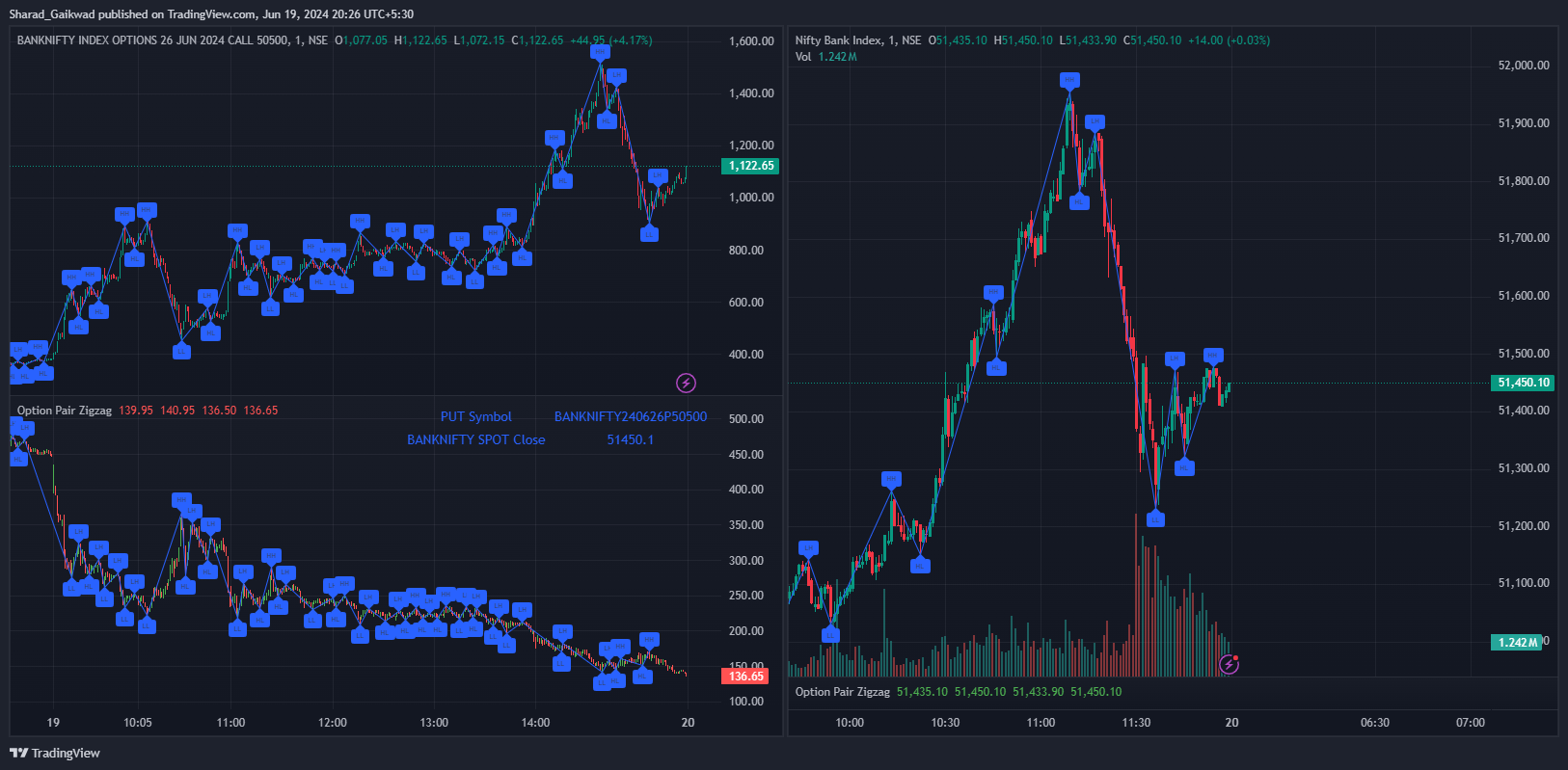The image size is (1568, 770).
Task: Click the 10:30 time label on Nifty Bank chart
Action: point(945,723)
